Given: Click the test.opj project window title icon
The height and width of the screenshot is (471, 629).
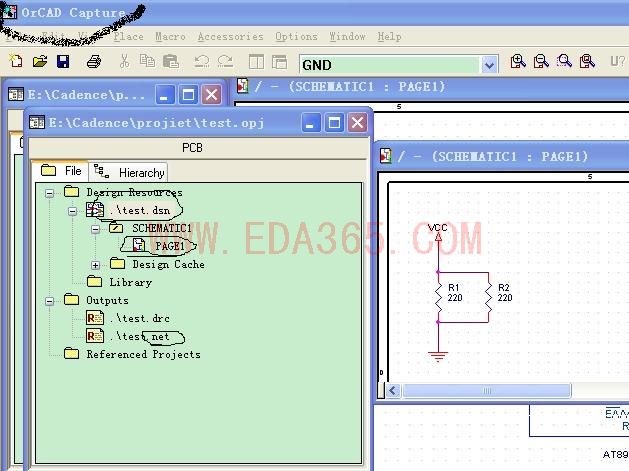Looking at the screenshot, I should click(x=37, y=122).
